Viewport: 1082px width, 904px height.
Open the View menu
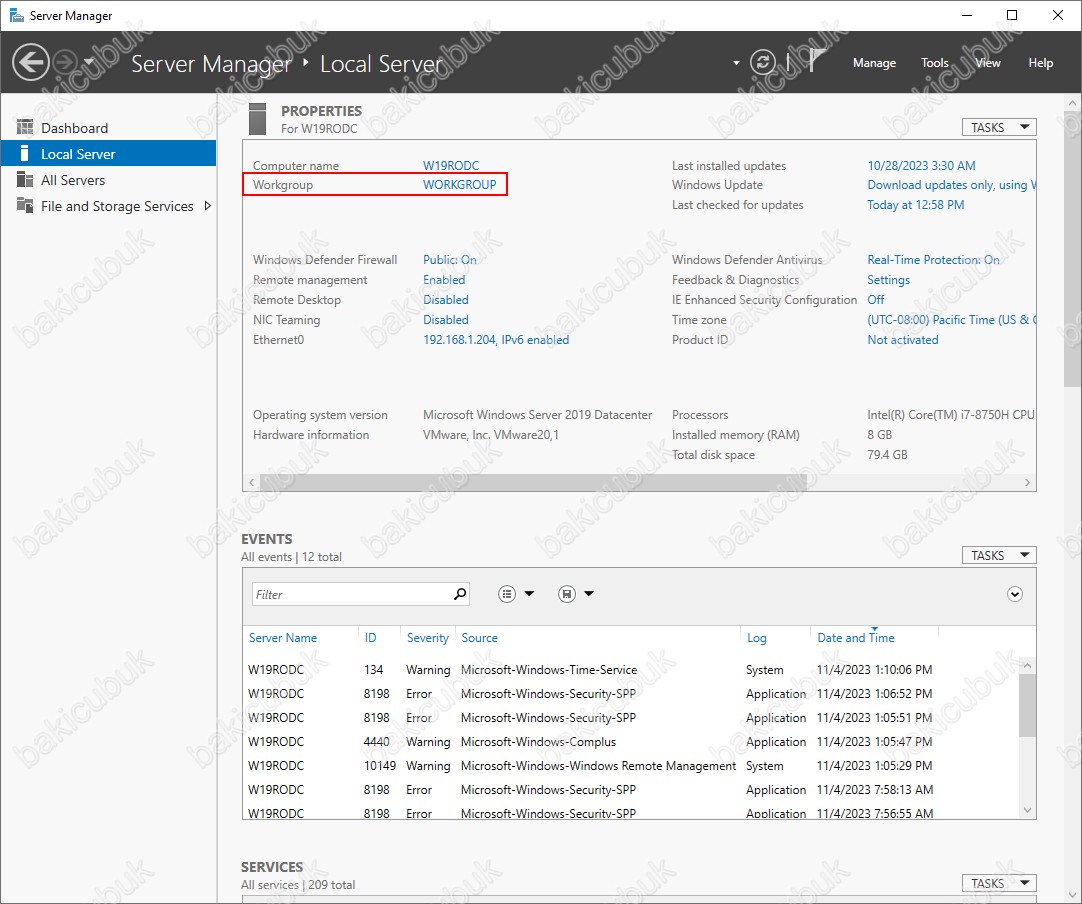tap(987, 63)
